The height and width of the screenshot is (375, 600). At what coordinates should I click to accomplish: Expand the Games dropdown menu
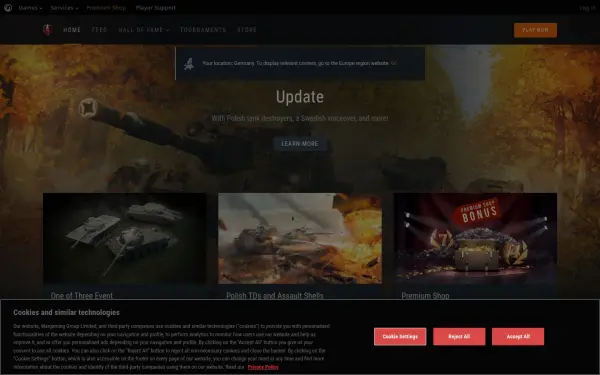point(30,8)
